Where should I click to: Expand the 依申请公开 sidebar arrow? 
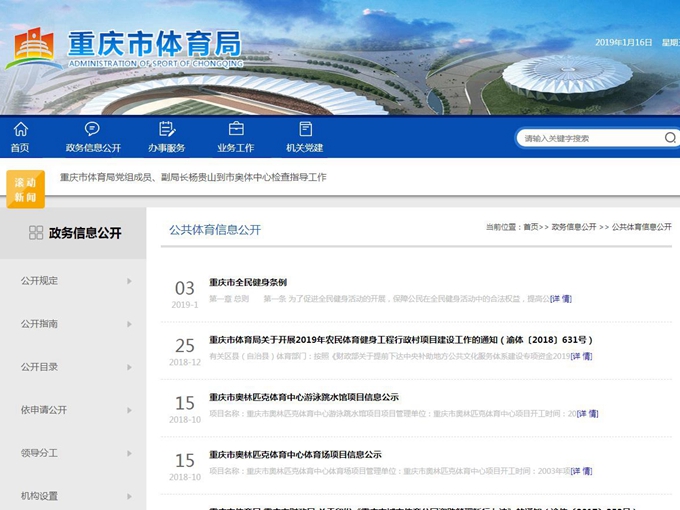click(x=129, y=410)
